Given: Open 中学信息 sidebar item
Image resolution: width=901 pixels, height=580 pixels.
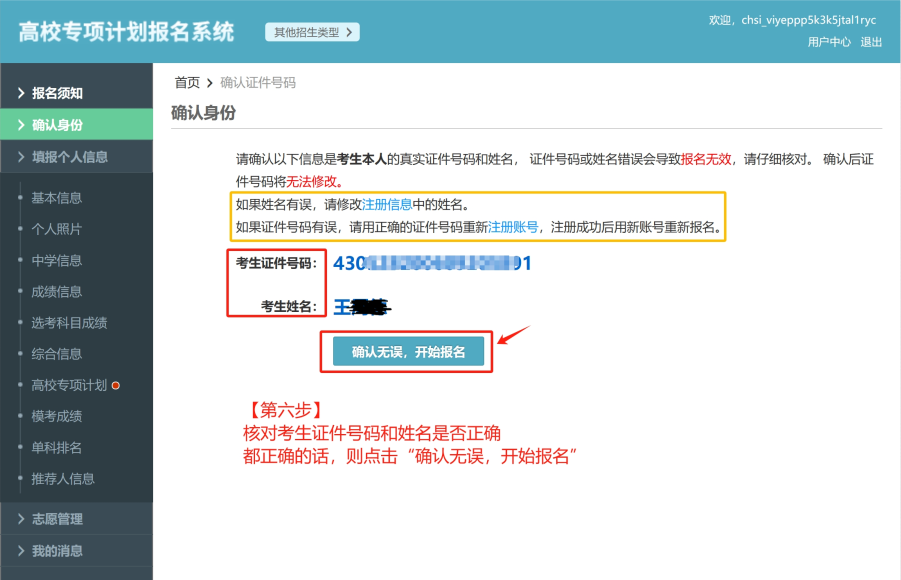Looking at the screenshot, I should 57,260.
